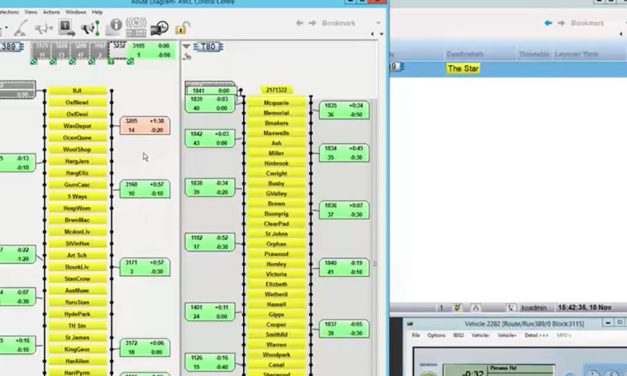
Task: Collapse the T80 route triangle expander
Action: [x=186, y=46]
